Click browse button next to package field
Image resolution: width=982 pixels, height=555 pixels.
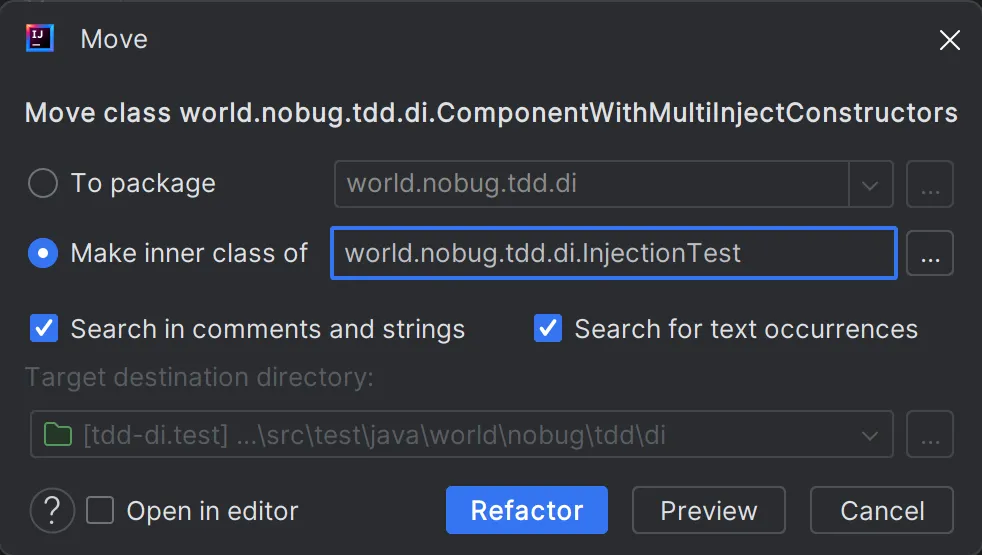point(930,185)
